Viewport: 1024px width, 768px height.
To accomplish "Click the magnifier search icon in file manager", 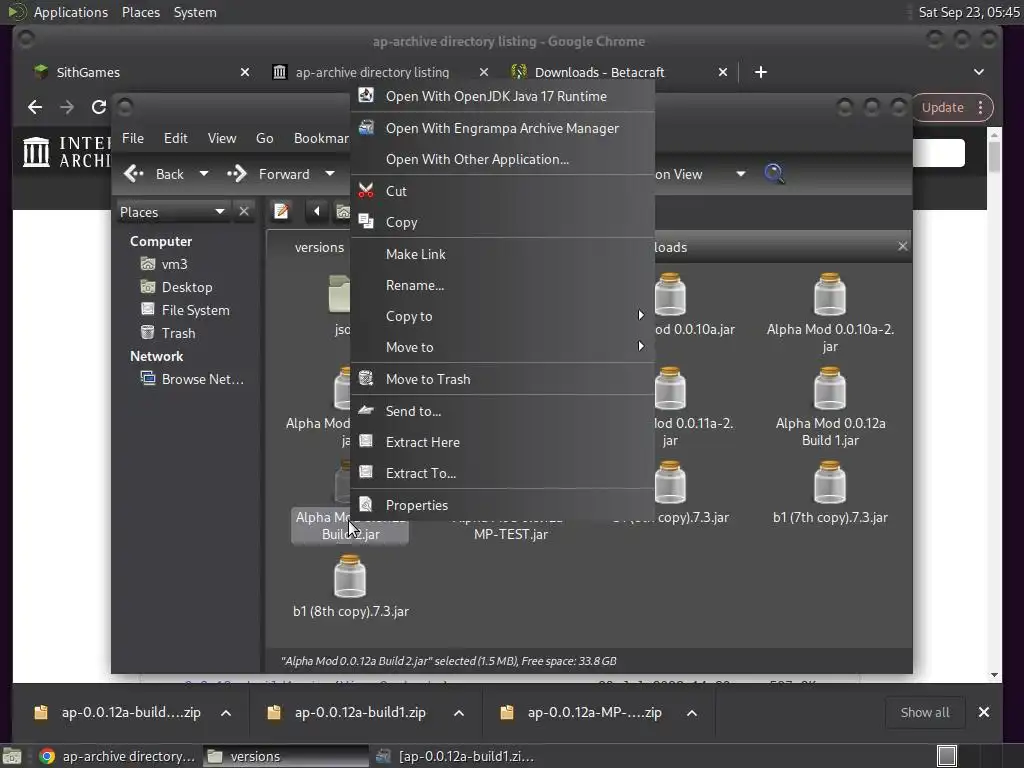I will tap(774, 174).
